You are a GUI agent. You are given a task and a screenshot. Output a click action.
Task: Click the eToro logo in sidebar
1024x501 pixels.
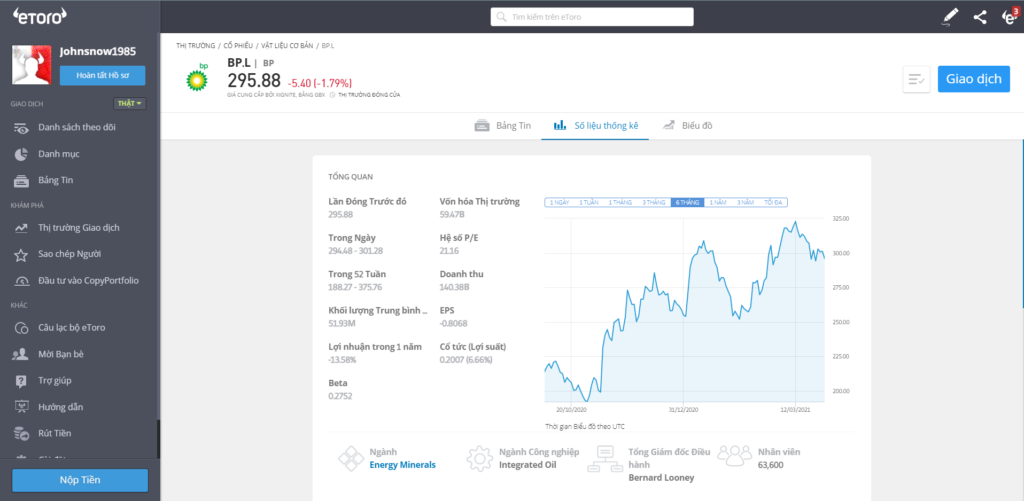tap(40, 16)
